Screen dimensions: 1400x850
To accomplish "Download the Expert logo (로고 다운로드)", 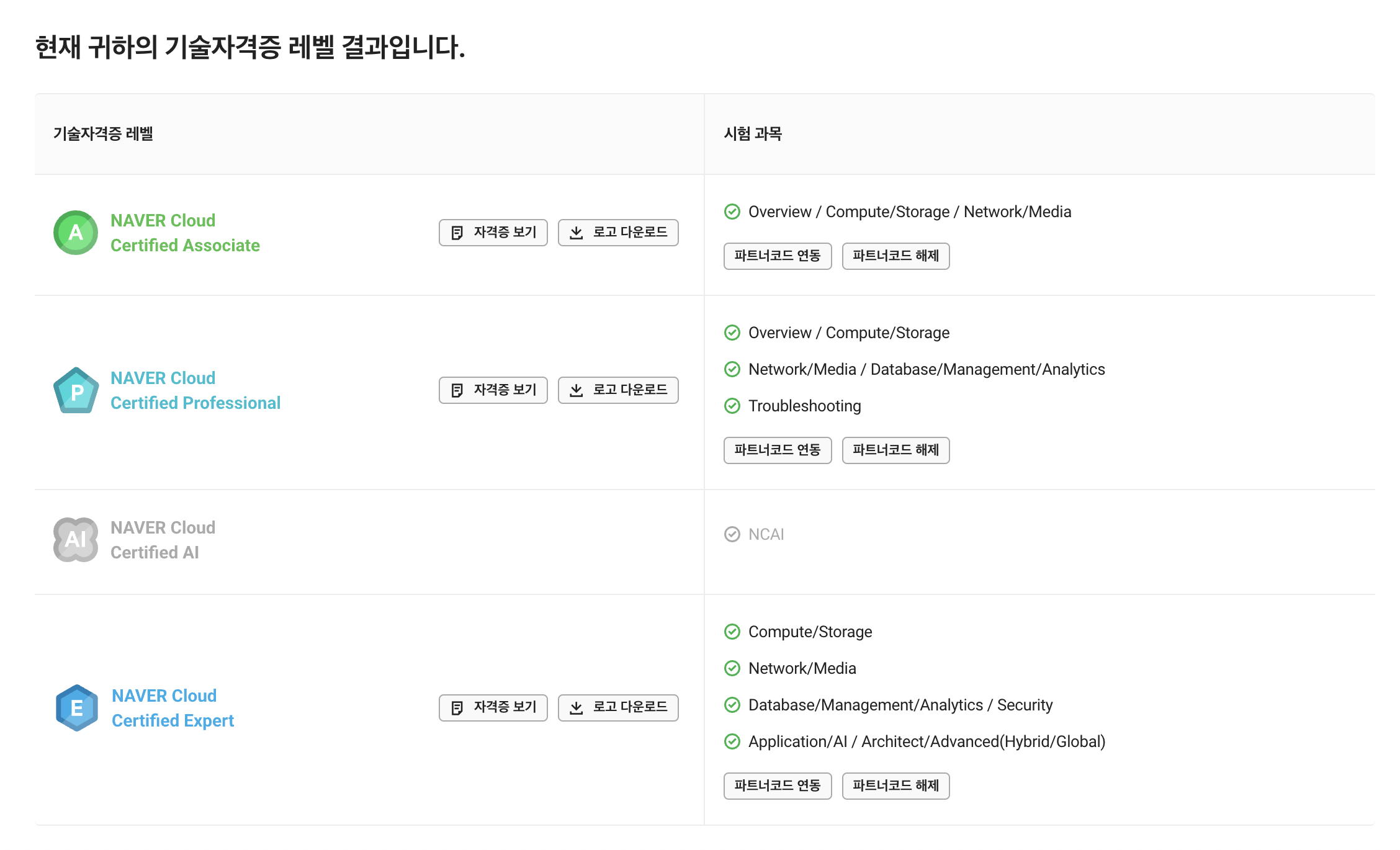I will [617, 707].
